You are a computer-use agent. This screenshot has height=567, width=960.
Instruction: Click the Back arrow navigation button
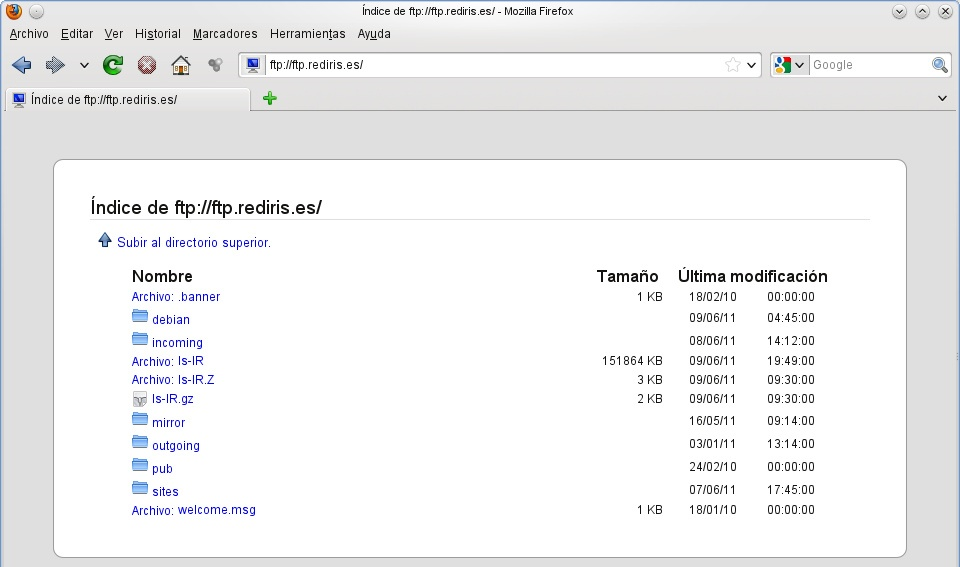pyautogui.click(x=21, y=65)
